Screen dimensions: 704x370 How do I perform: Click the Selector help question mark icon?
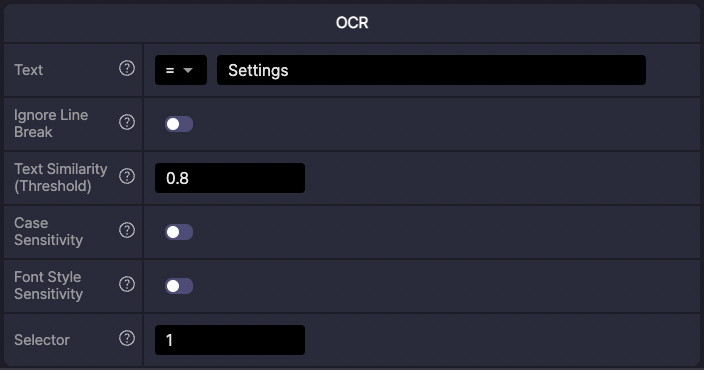[127, 338]
